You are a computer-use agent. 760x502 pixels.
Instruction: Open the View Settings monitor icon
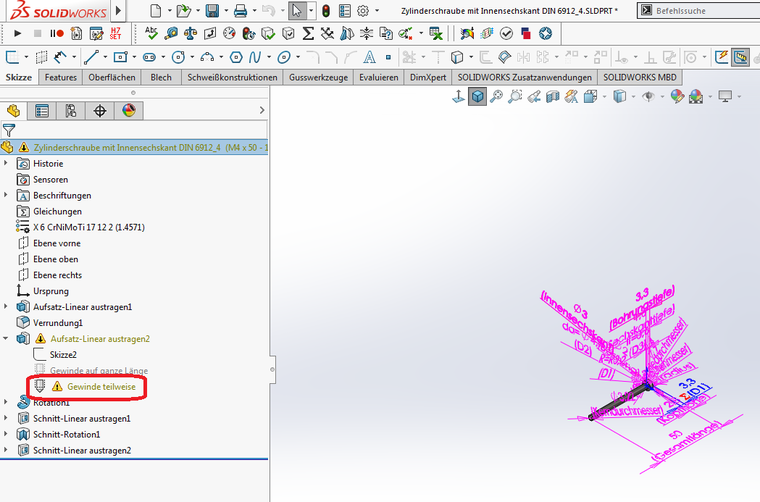click(x=725, y=96)
